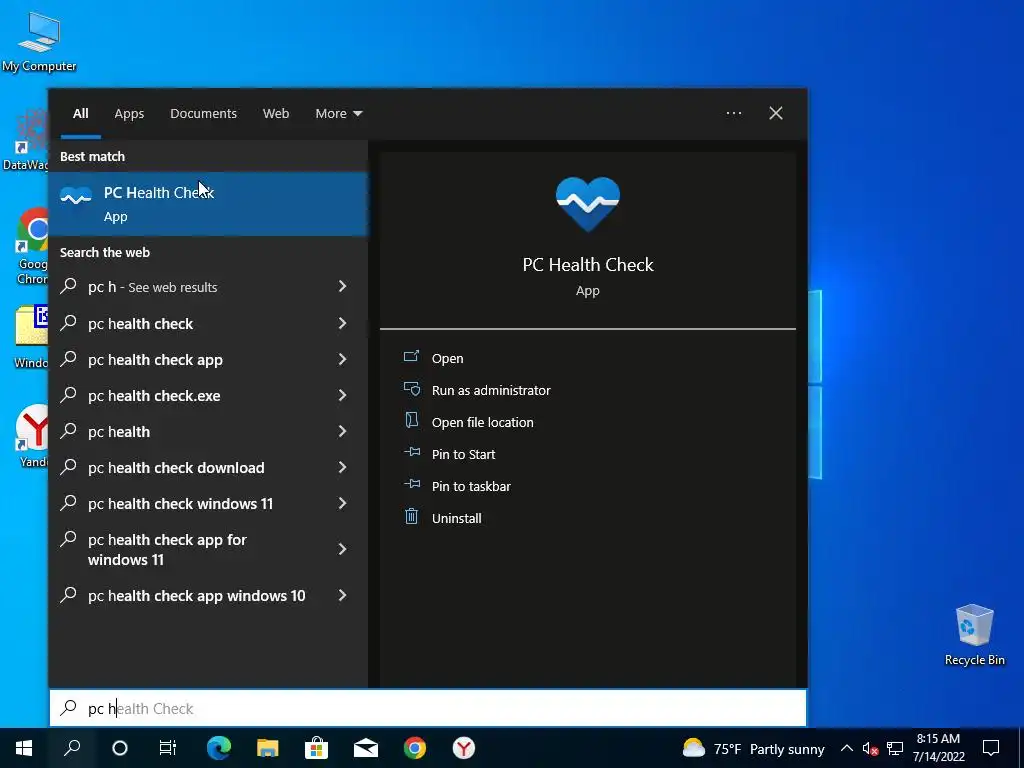This screenshot has height=768, width=1024.
Task: Choose Run as administrator
Action: [491, 390]
